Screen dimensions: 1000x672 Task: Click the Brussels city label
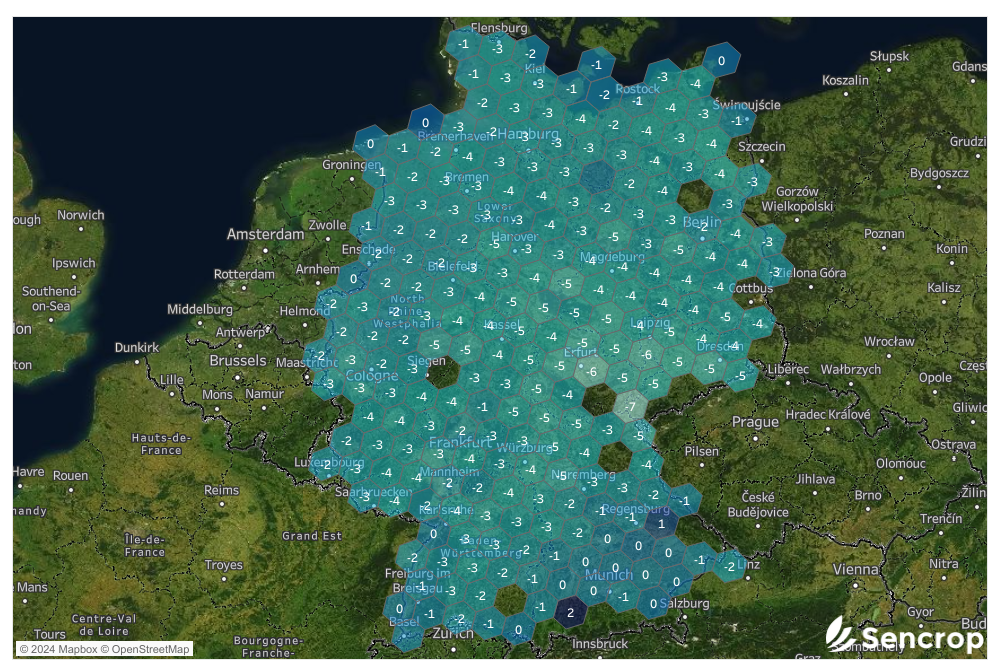(x=238, y=360)
